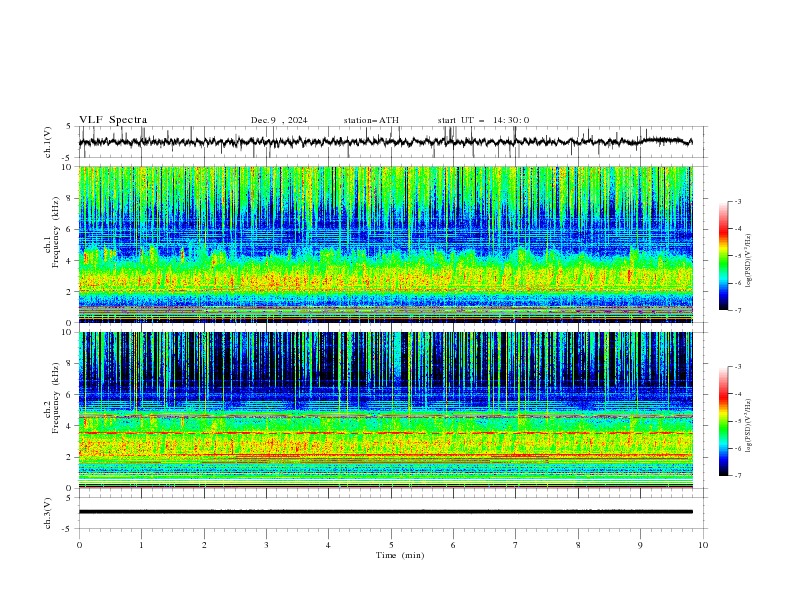Viewport: 792px width, 612px height.
Task: Click the "ch.1(V)" waveform axis label
Action: point(48,142)
